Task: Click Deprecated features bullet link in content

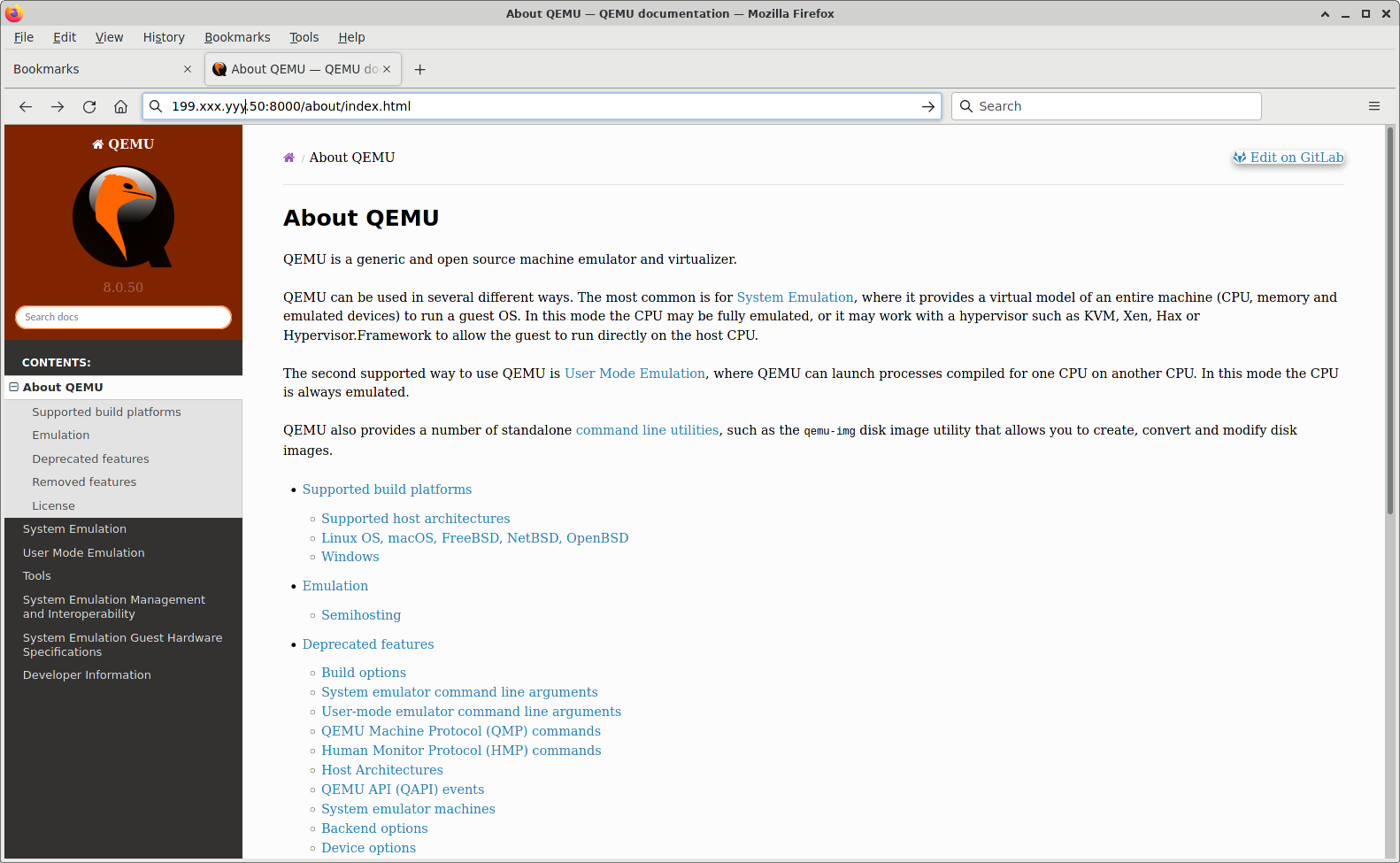Action: tap(368, 644)
